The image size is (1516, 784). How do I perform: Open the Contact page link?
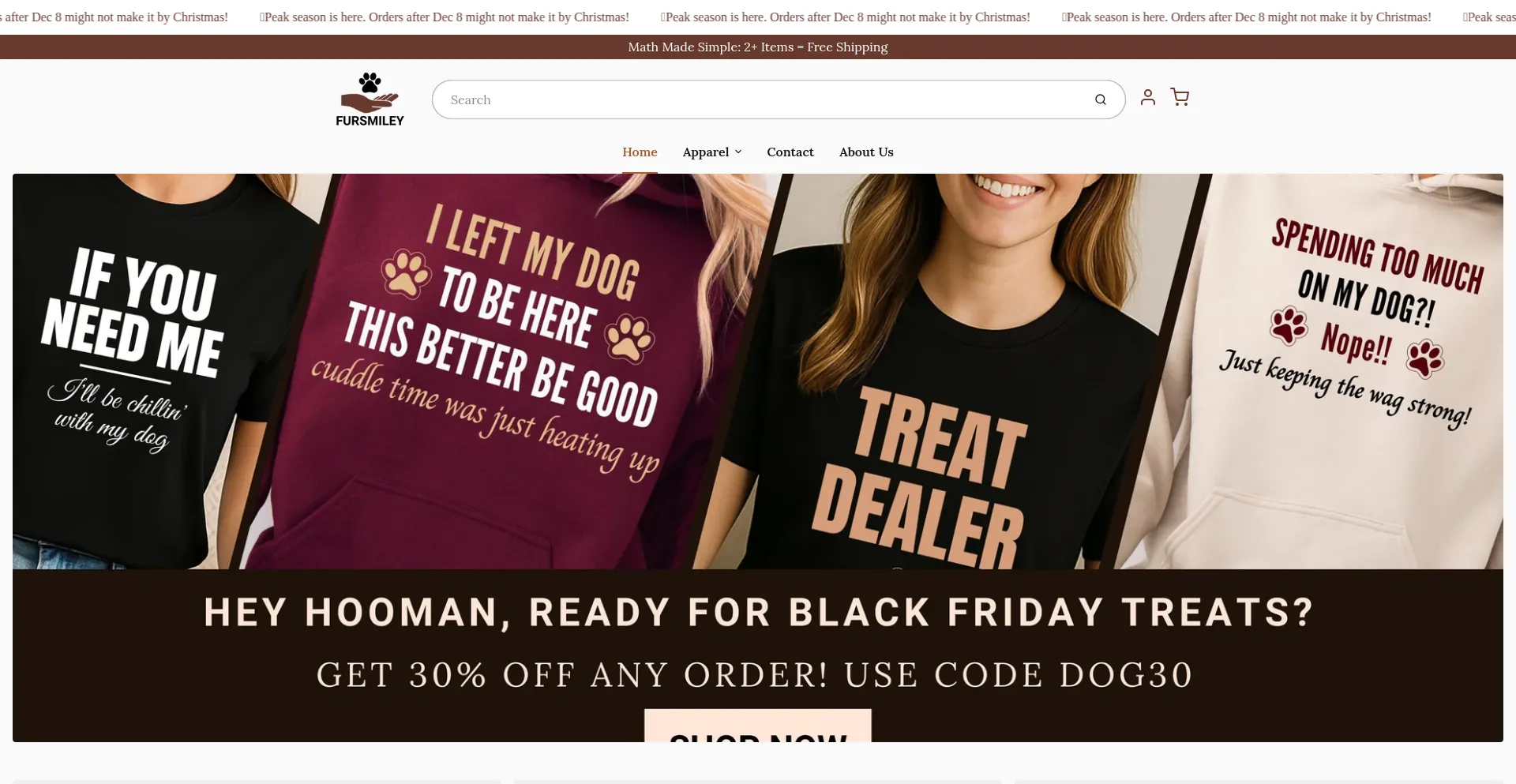[790, 152]
